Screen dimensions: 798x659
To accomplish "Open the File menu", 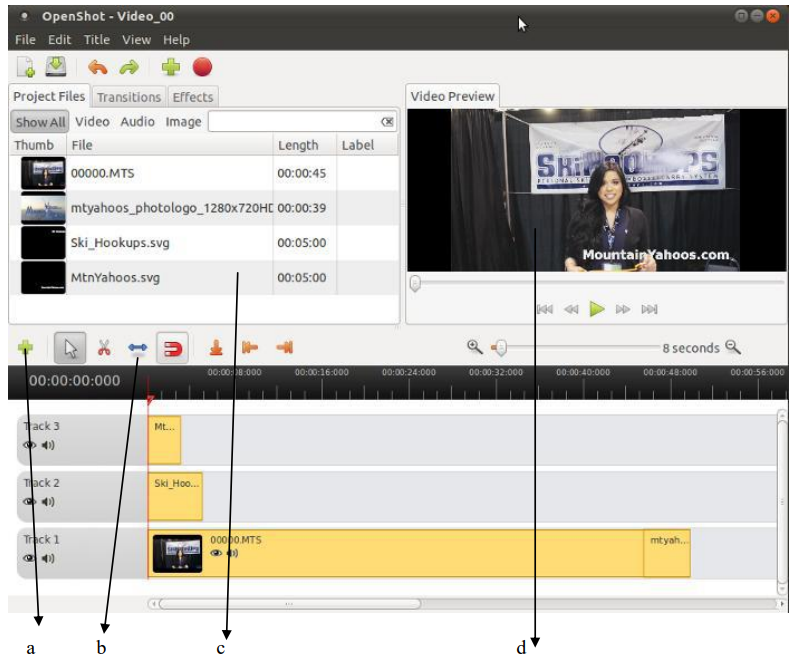I will coord(25,40).
